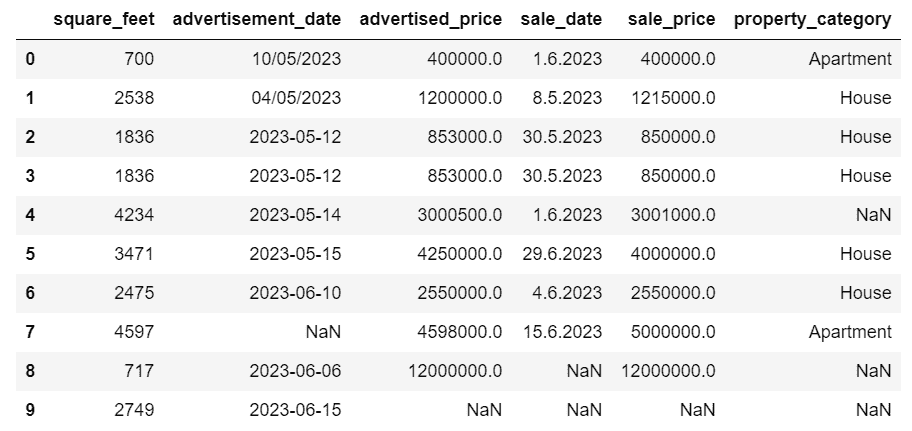Select row index 7 label
Viewport: 912px width, 431px height.
click(x=29, y=332)
